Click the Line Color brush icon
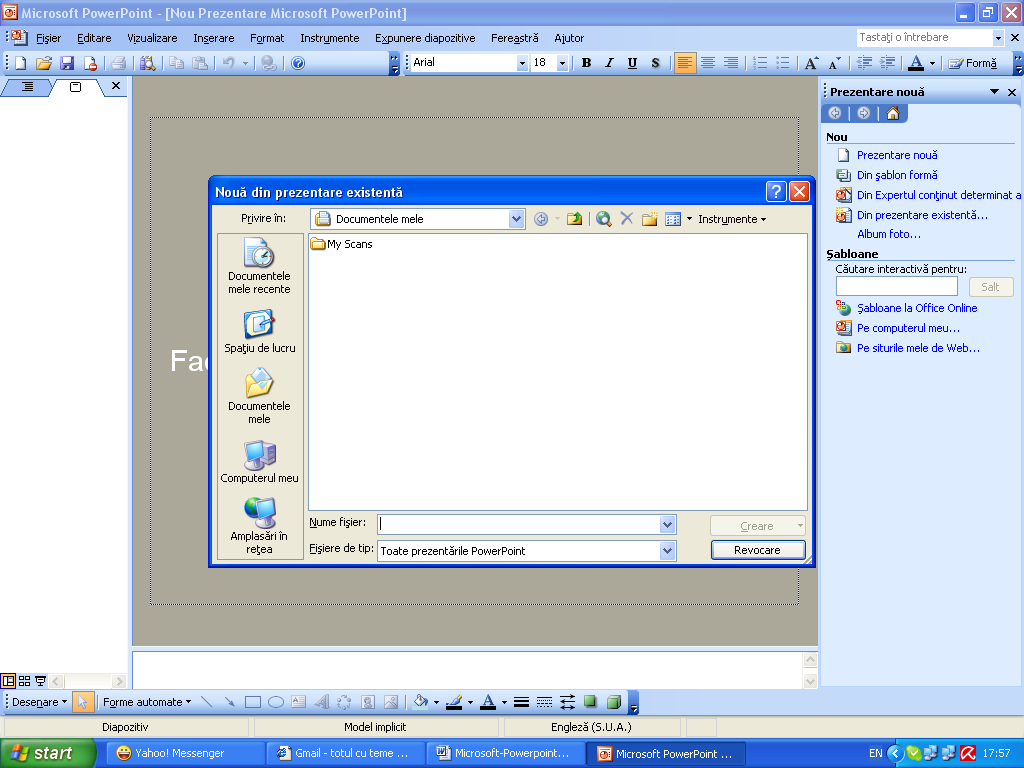 coord(454,702)
